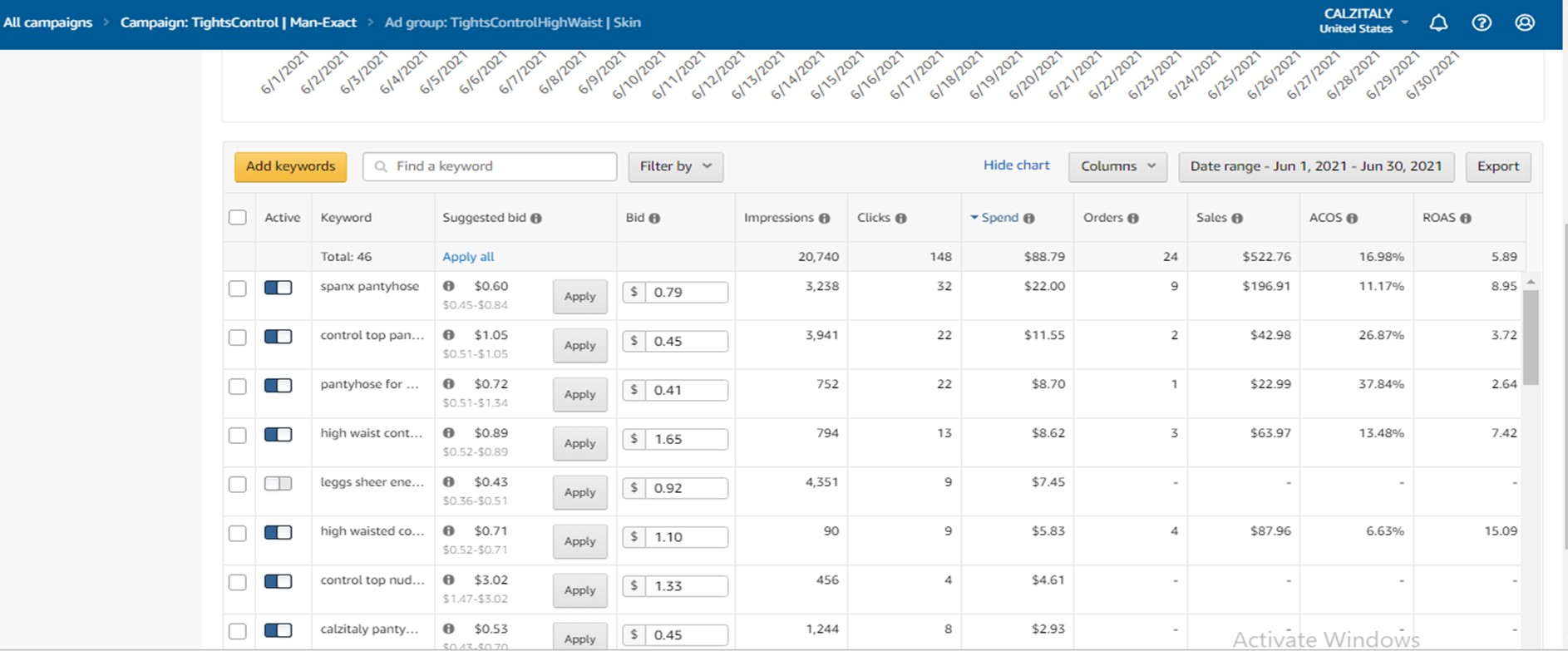
Task: Click info icon next to Impressions header
Action: coord(824,218)
